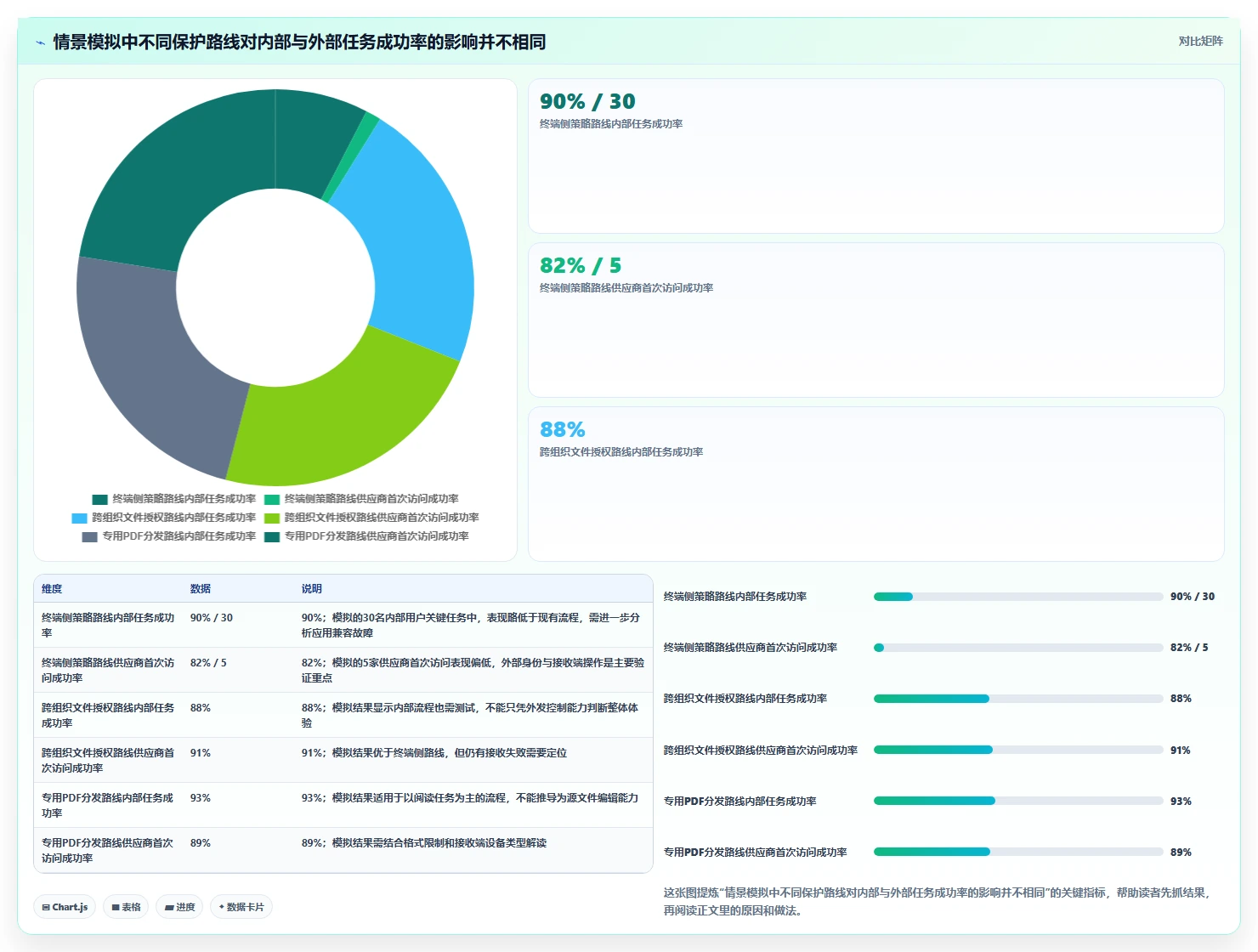Click the summary paragraph starting 这张图提炼
Viewport: 1258px width, 952px height.
[x=937, y=902]
